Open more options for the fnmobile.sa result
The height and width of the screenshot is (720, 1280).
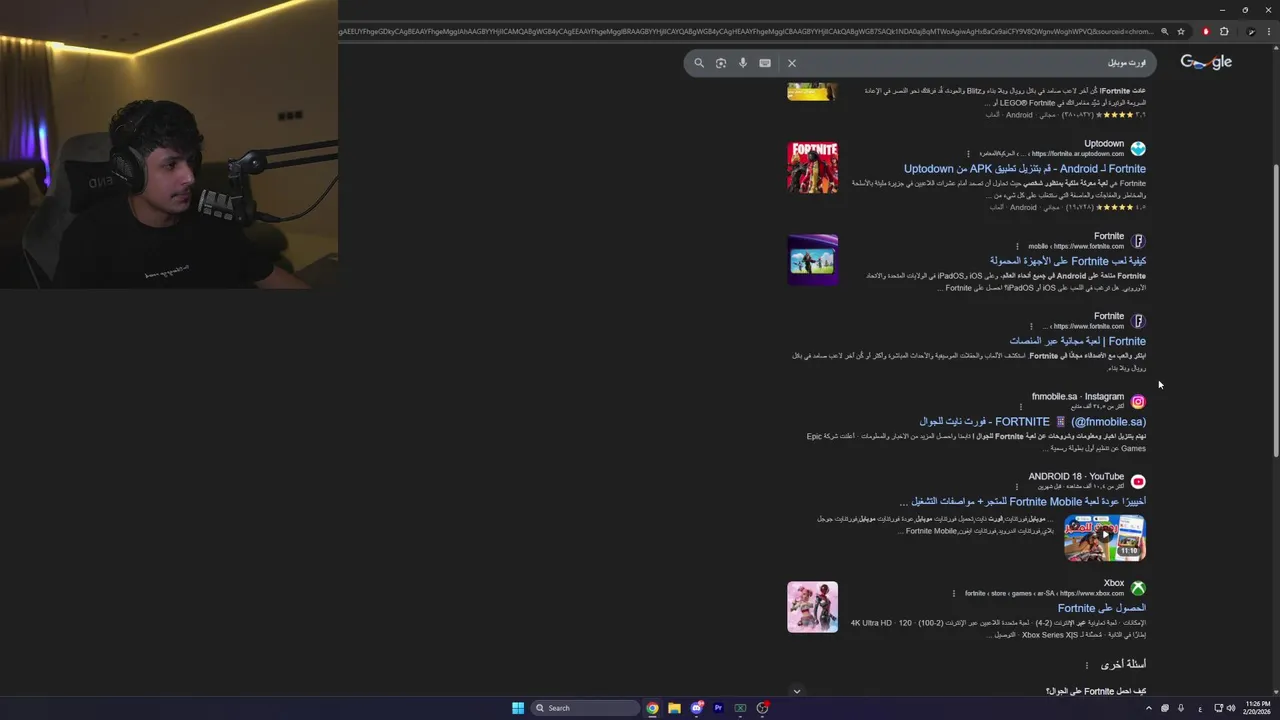pos(1021,406)
